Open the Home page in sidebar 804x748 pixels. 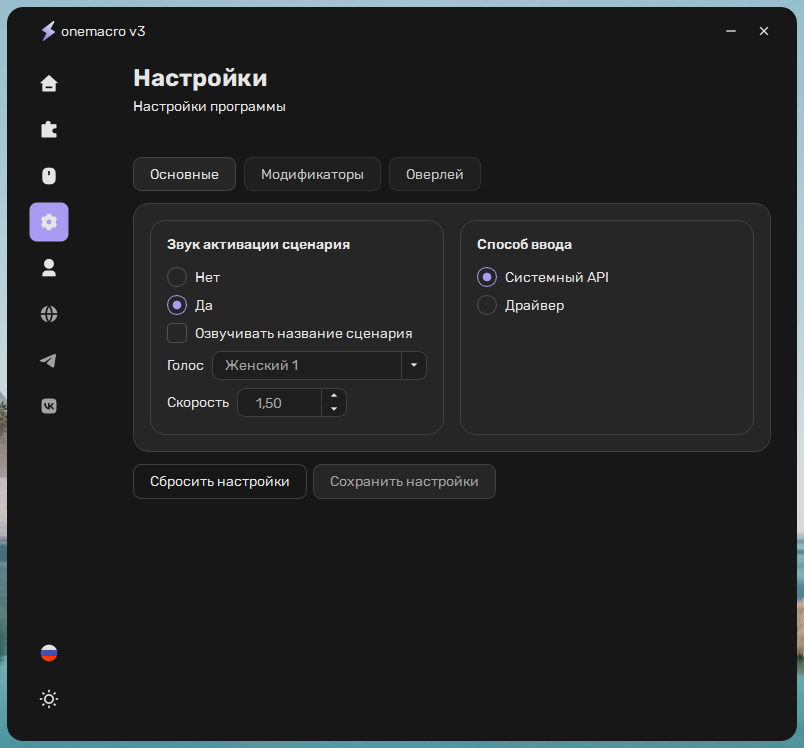click(49, 84)
